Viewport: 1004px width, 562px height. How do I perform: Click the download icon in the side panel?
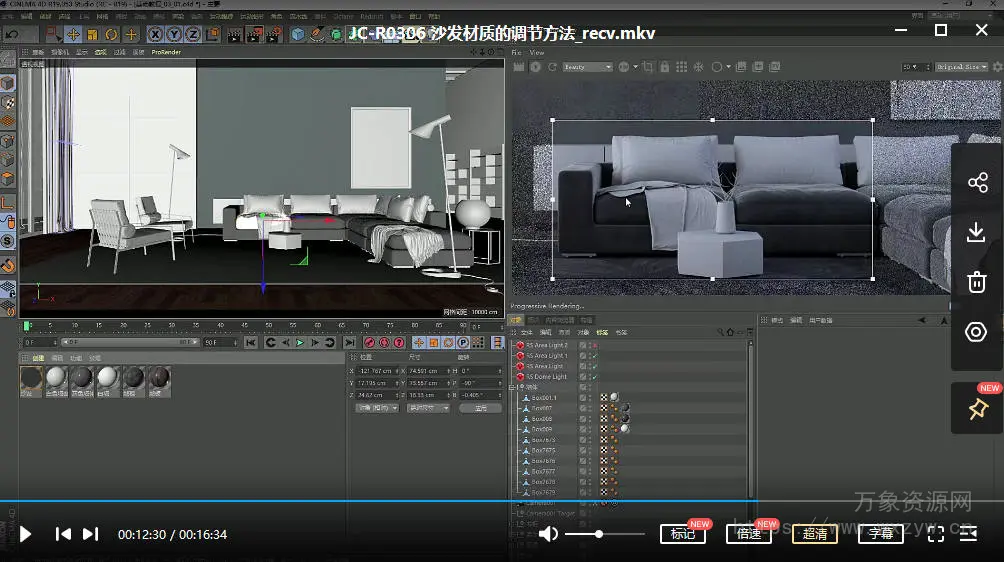click(977, 233)
